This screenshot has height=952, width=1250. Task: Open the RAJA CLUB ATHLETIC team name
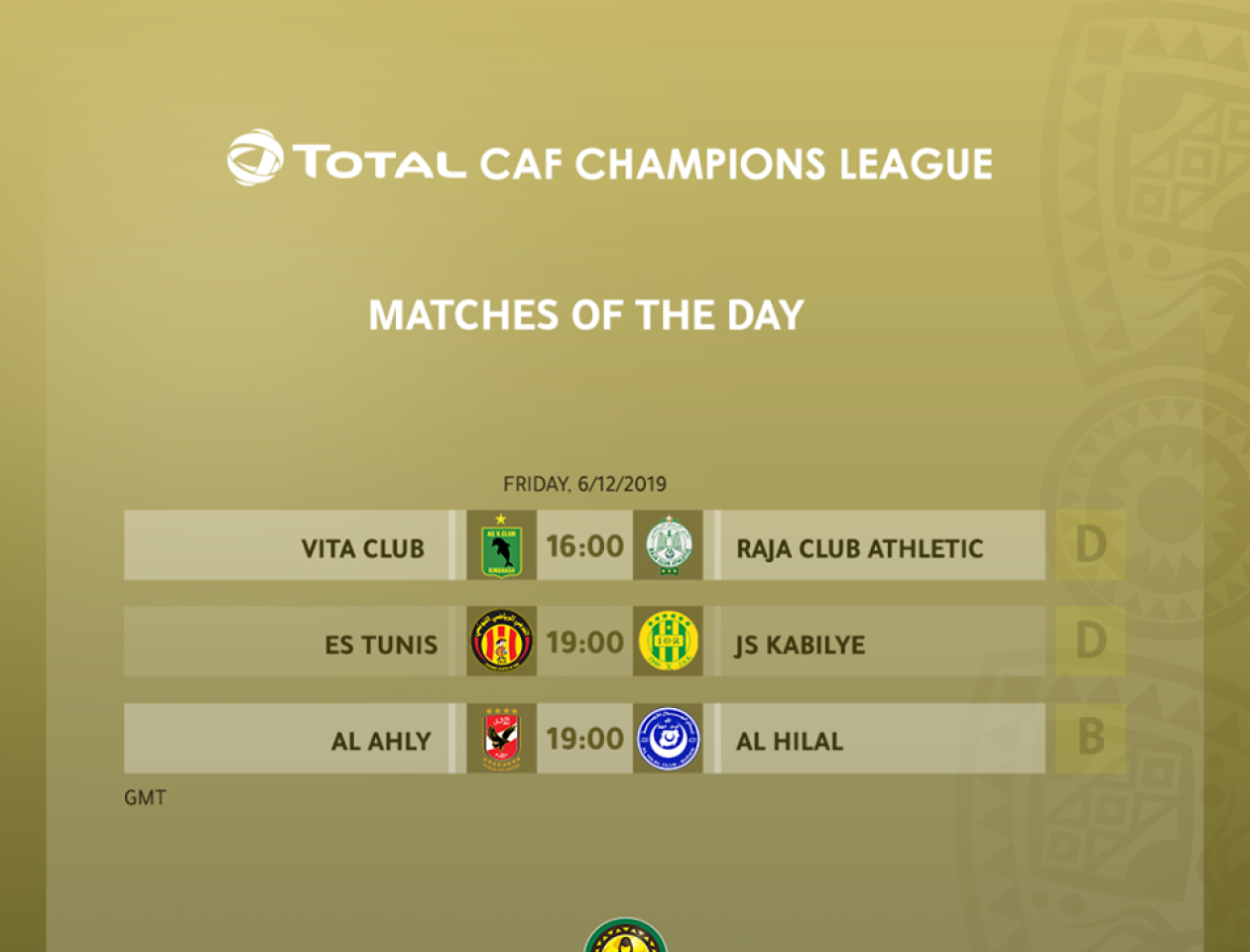point(859,548)
